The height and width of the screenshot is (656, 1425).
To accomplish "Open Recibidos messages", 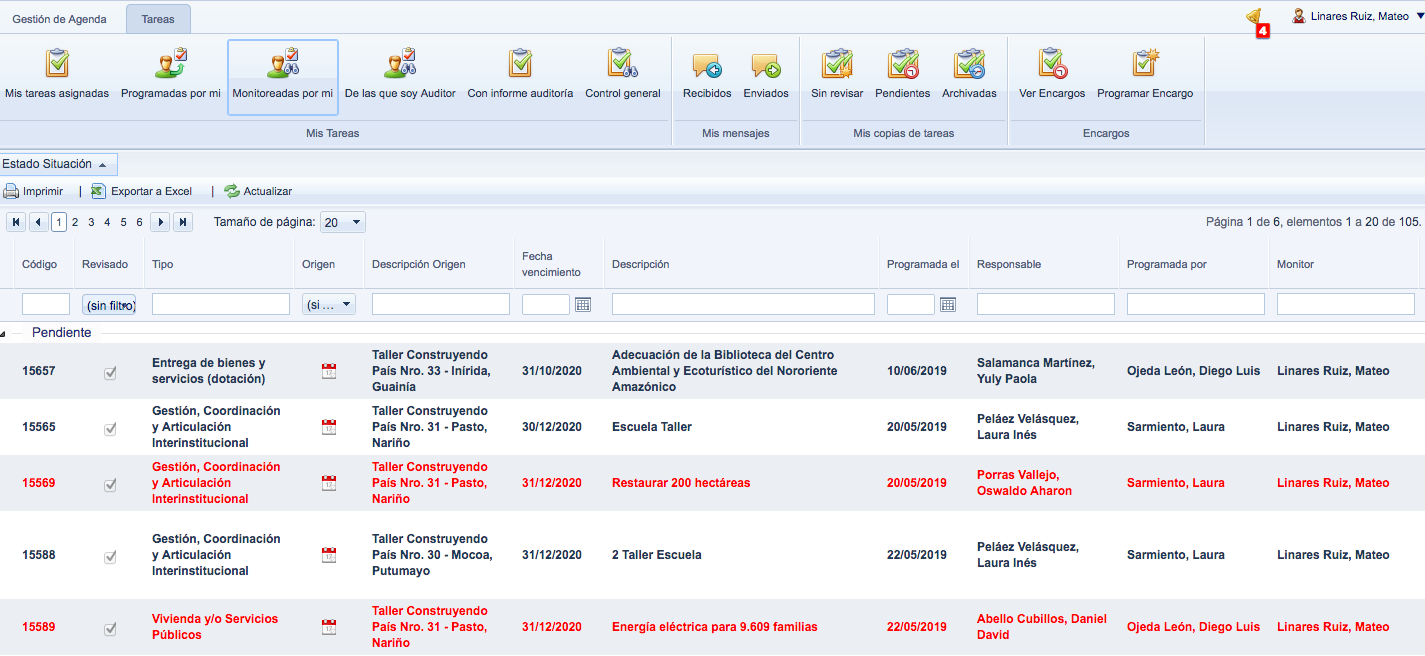I will 707,77.
